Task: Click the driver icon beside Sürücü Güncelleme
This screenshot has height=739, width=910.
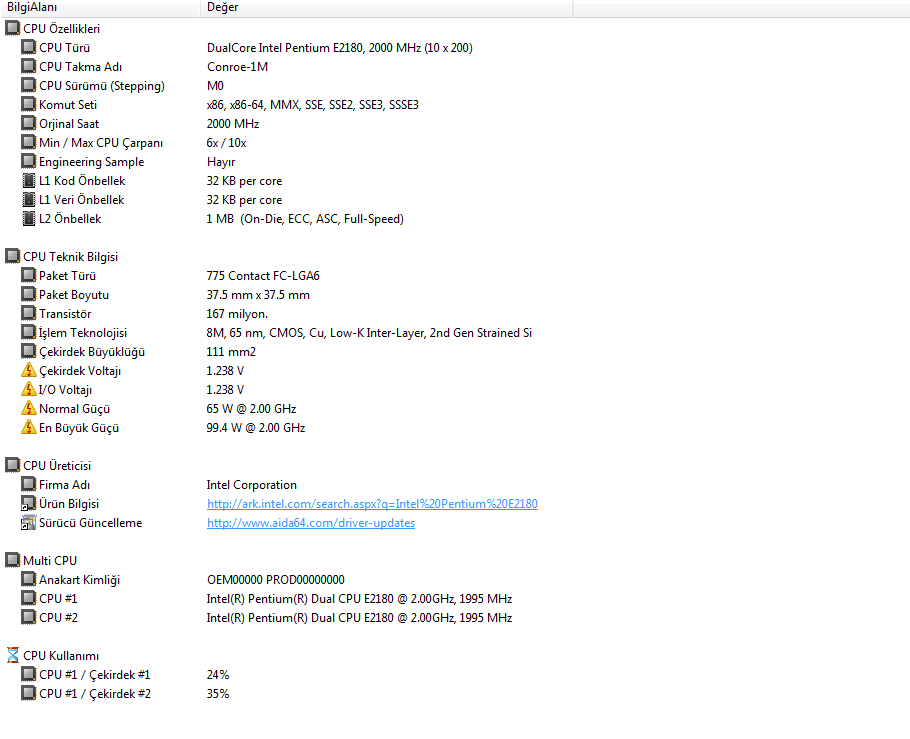Action: tap(28, 522)
